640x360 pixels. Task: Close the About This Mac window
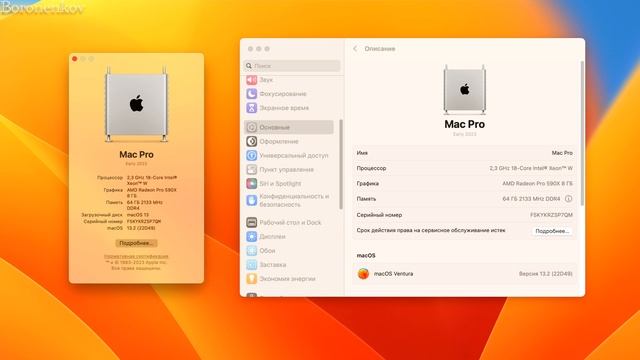click(75, 59)
